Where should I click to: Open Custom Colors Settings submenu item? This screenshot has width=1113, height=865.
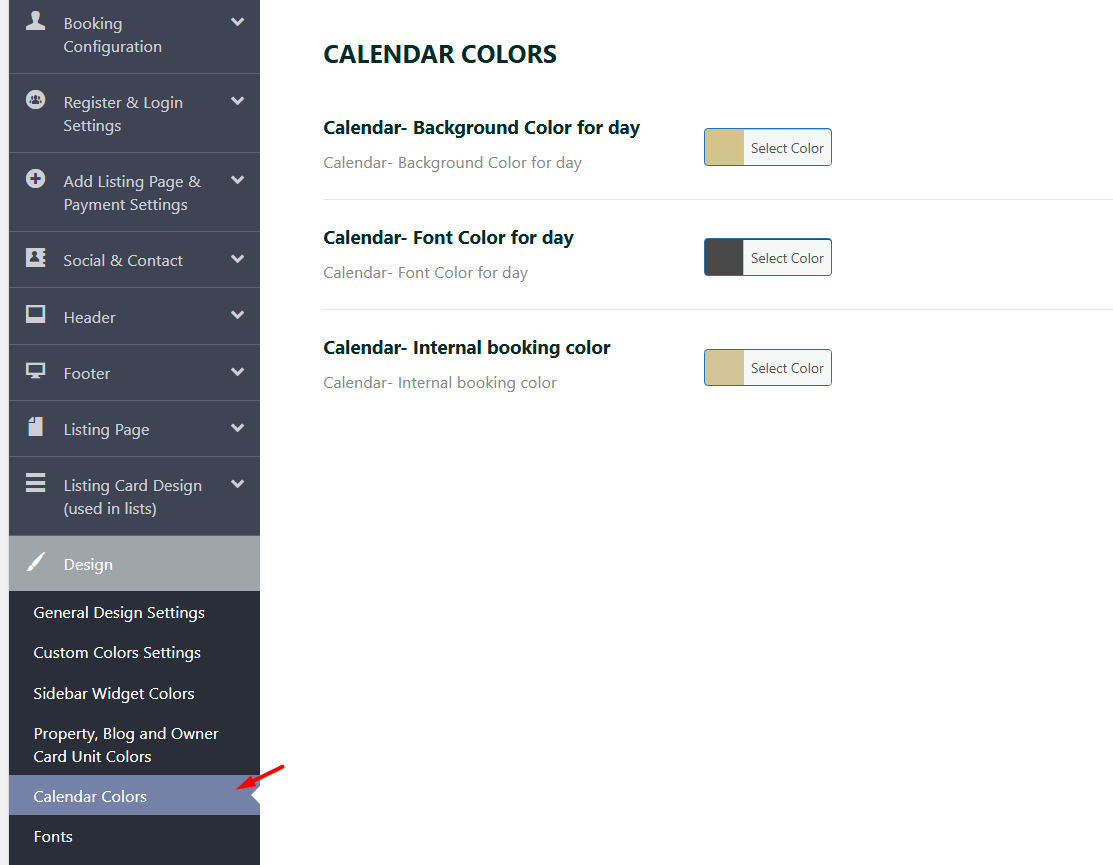click(x=117, y=652)
